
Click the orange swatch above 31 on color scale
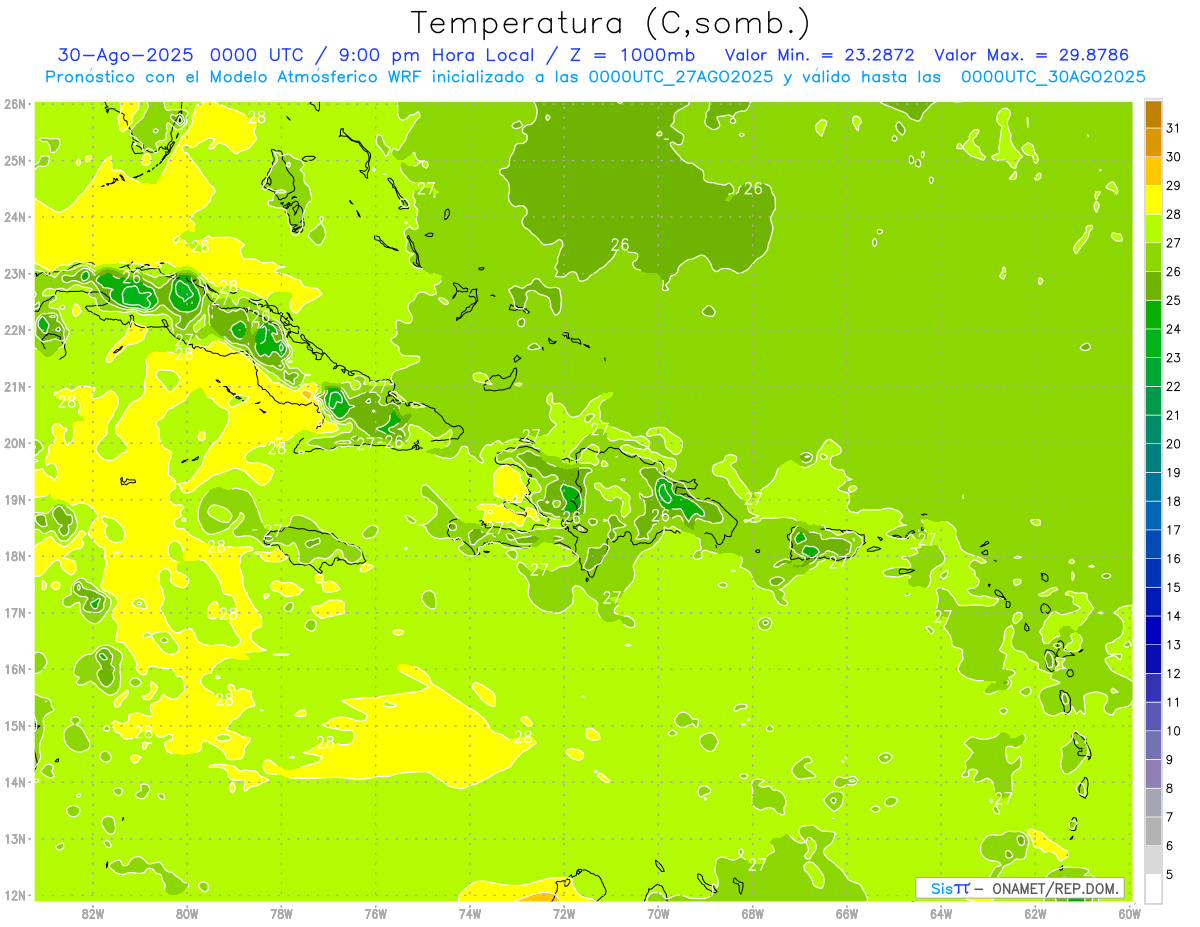click(x=1153, y=114)
